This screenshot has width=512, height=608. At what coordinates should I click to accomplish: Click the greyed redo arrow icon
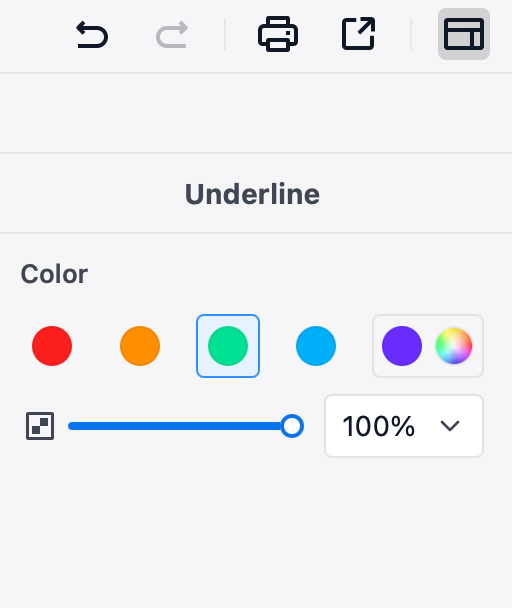[172, 35]
